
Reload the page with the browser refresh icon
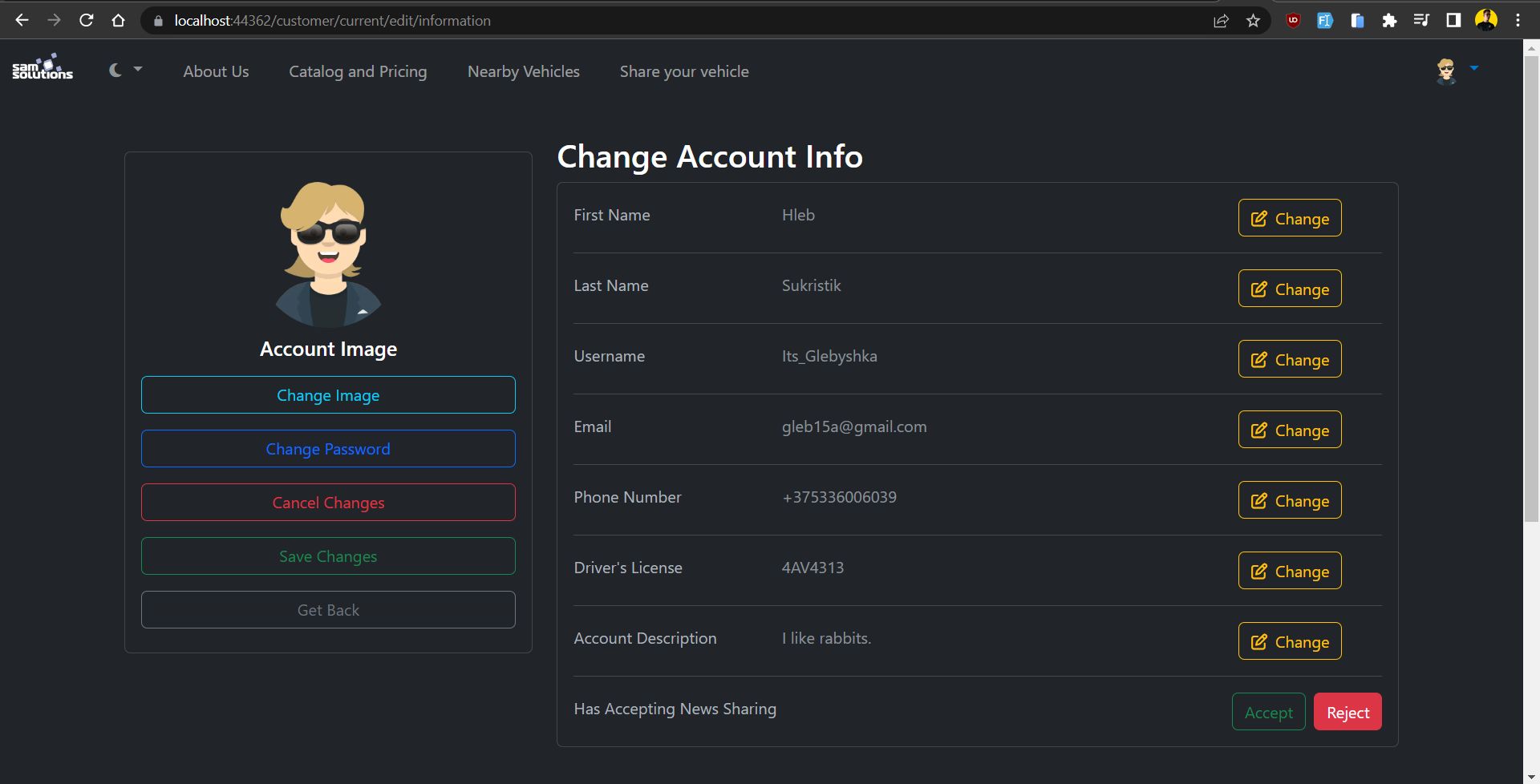pyautogui.click(x=87, y=21)
